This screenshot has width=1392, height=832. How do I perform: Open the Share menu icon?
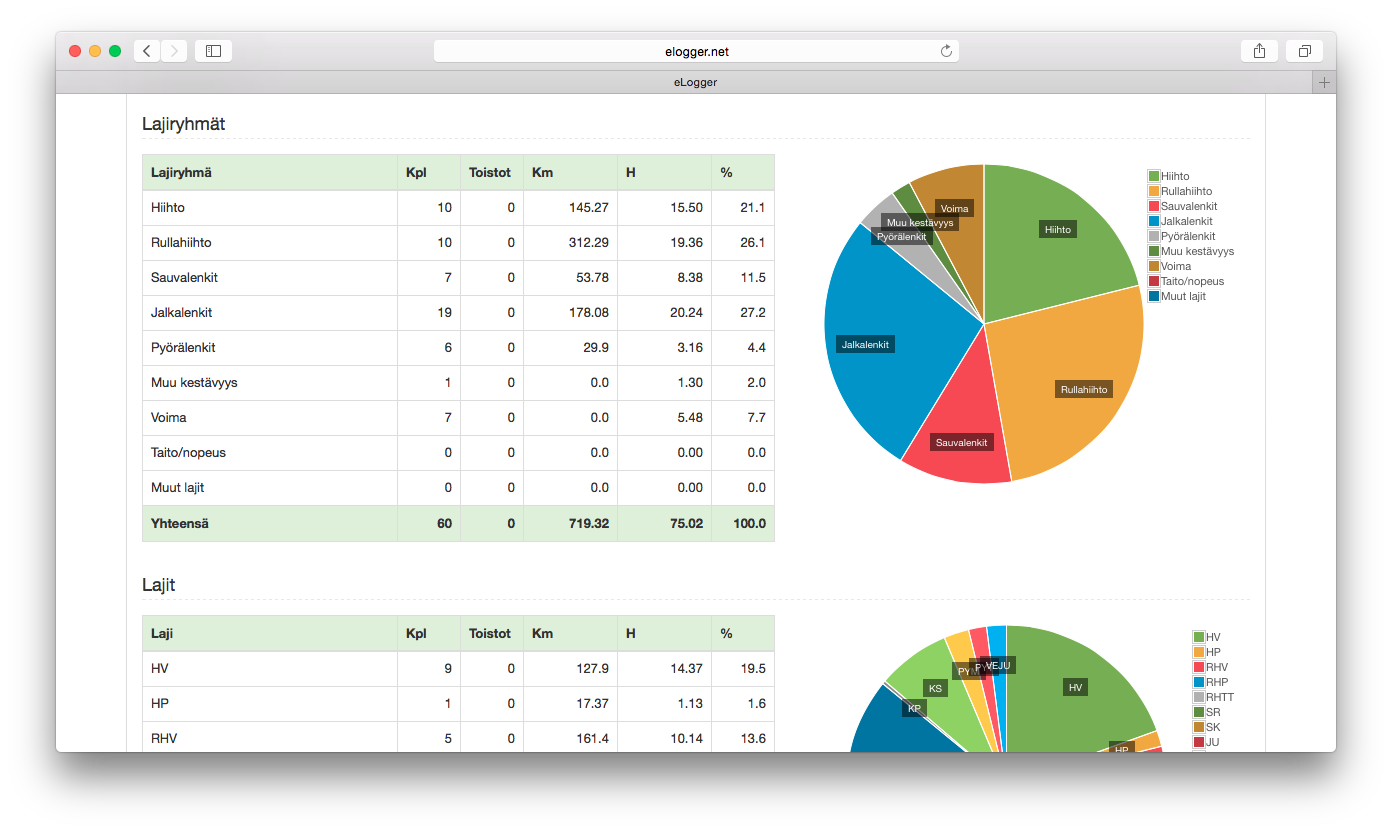pos(1259,51)
